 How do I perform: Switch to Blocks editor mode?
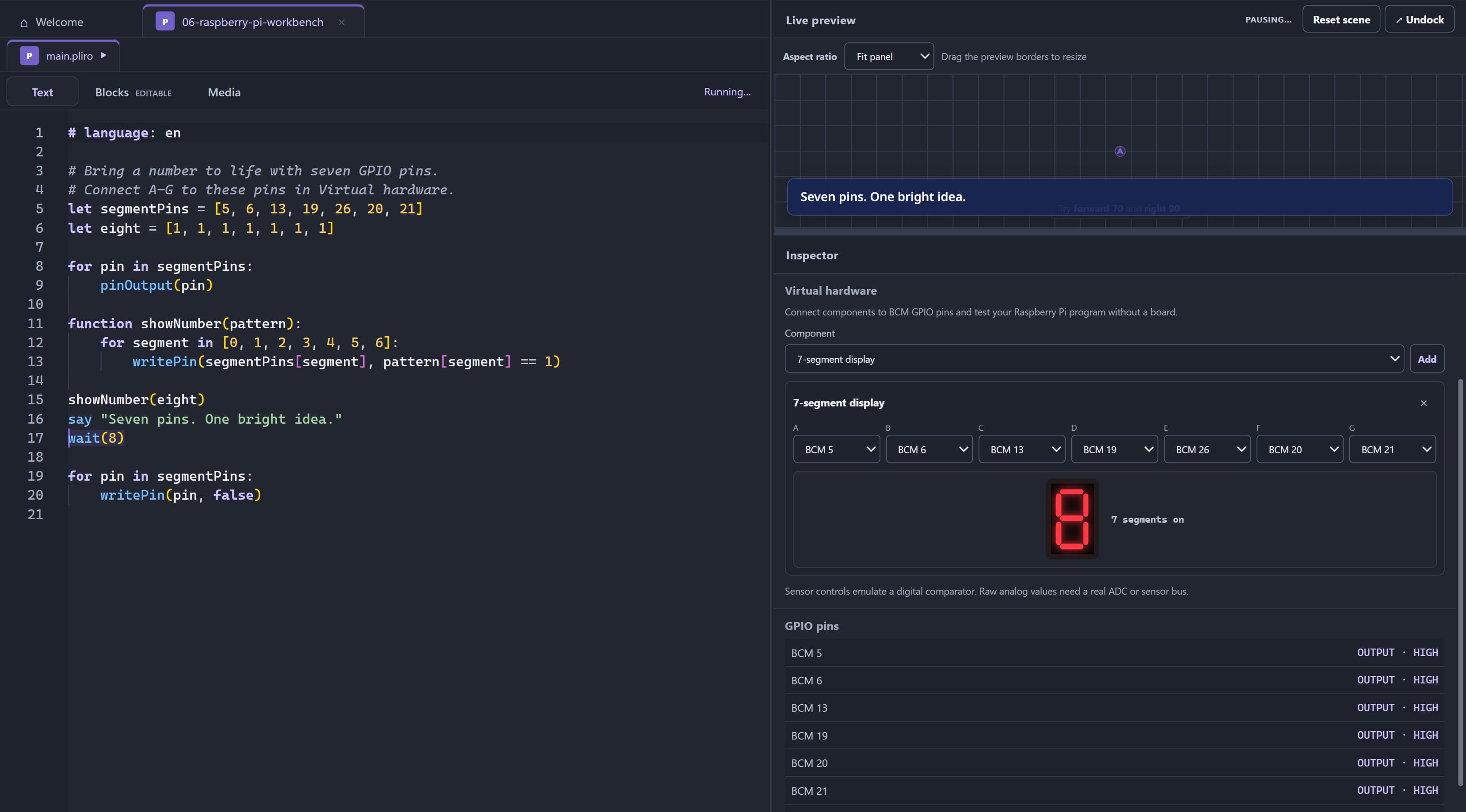tap(133, 92)
